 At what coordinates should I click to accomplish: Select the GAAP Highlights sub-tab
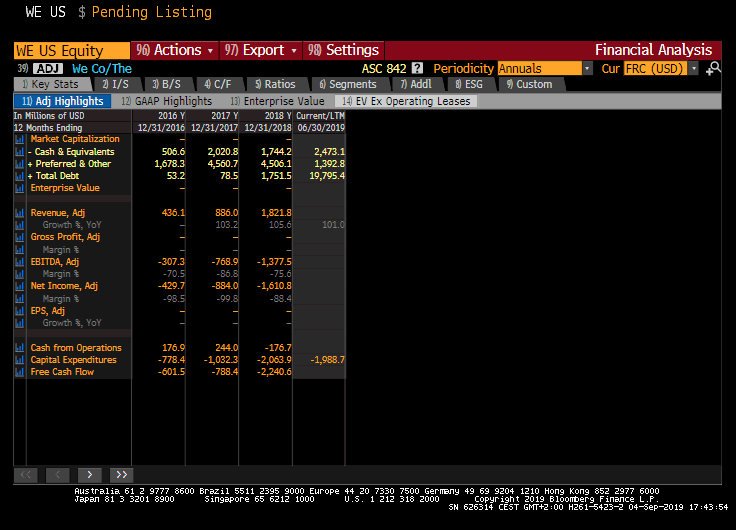click(166, 101)
